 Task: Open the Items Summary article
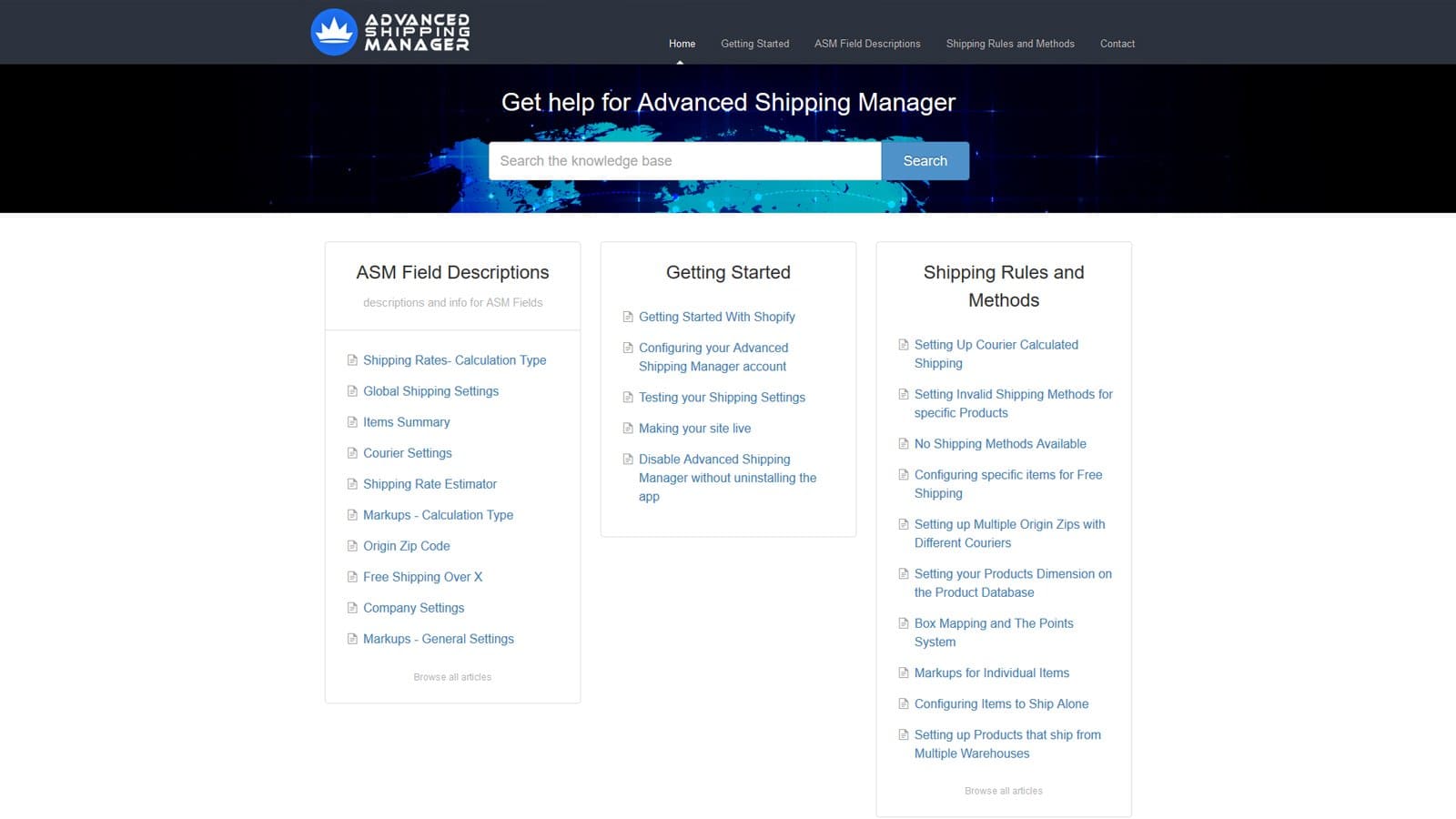[x=406, y=422]
